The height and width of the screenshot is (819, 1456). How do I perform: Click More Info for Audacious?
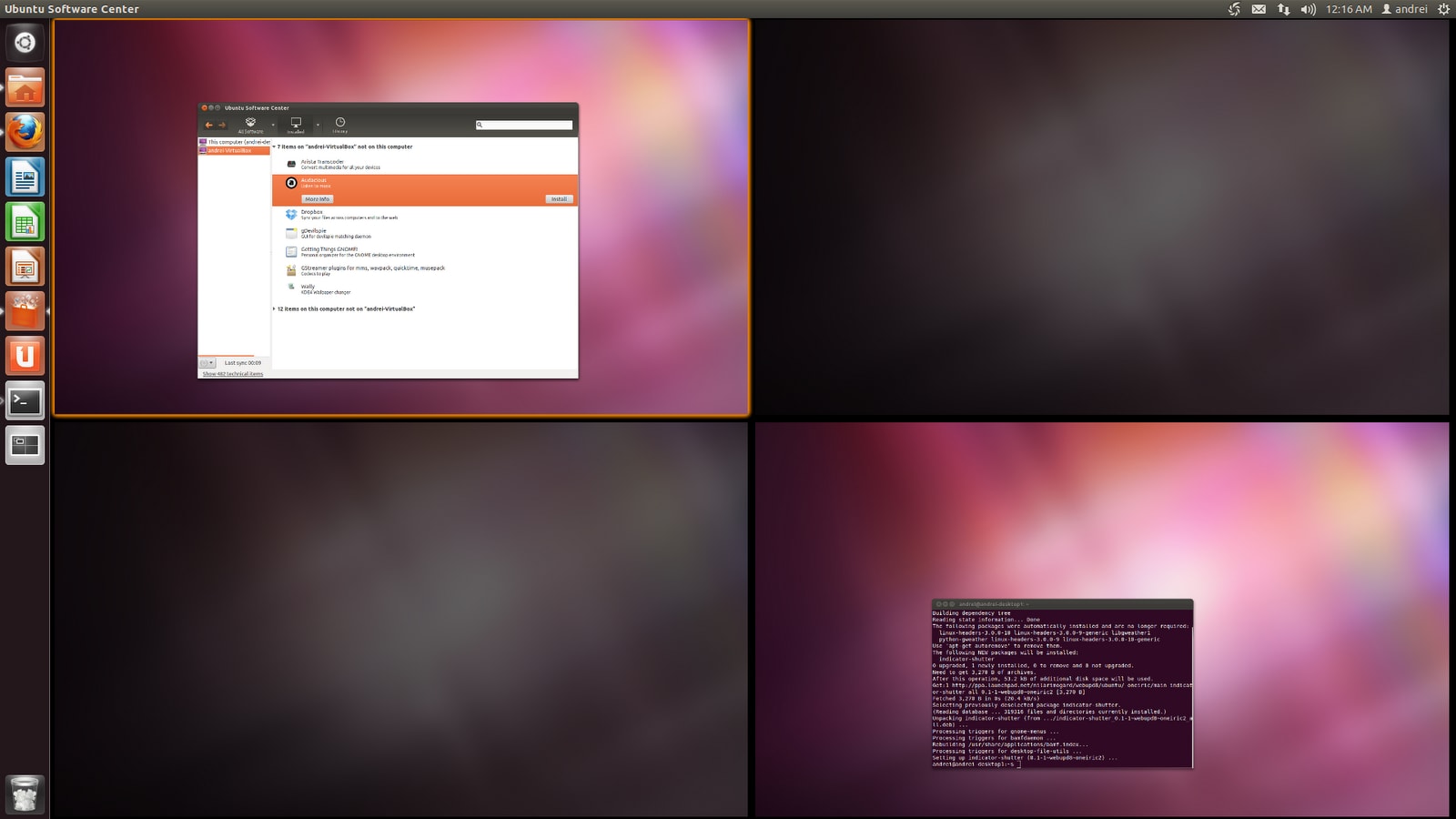click(x=318, y=198)
